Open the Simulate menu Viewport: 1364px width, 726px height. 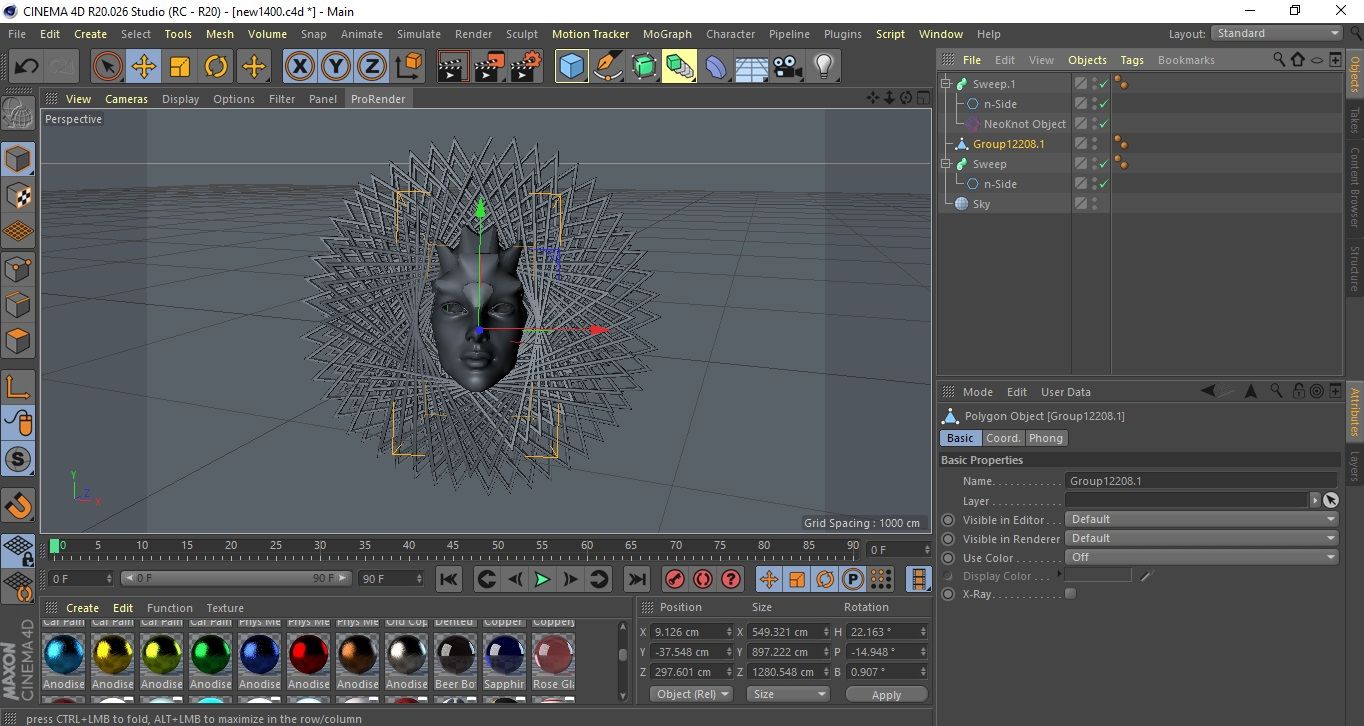click(418, 34)
